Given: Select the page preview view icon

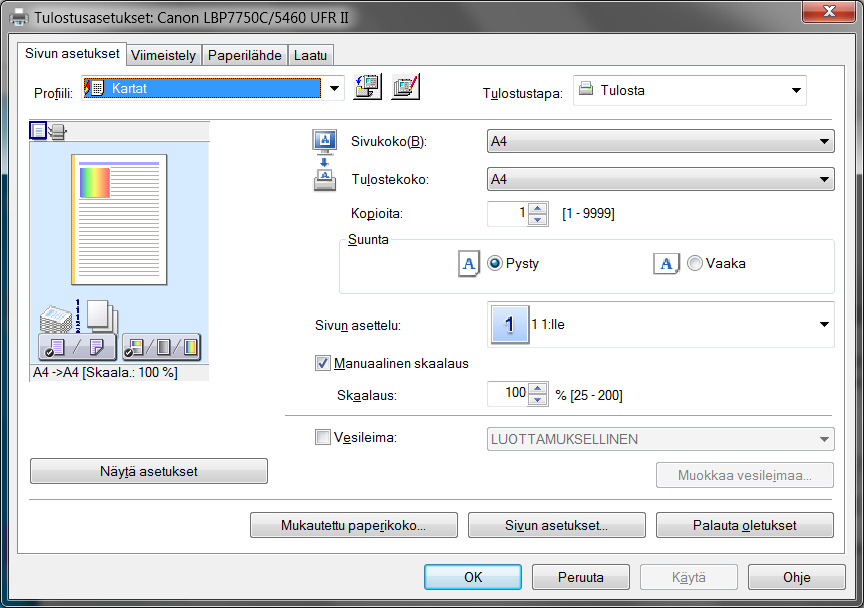Looking at the screenshot, I should pyautogui.click(x=39, y=131).
